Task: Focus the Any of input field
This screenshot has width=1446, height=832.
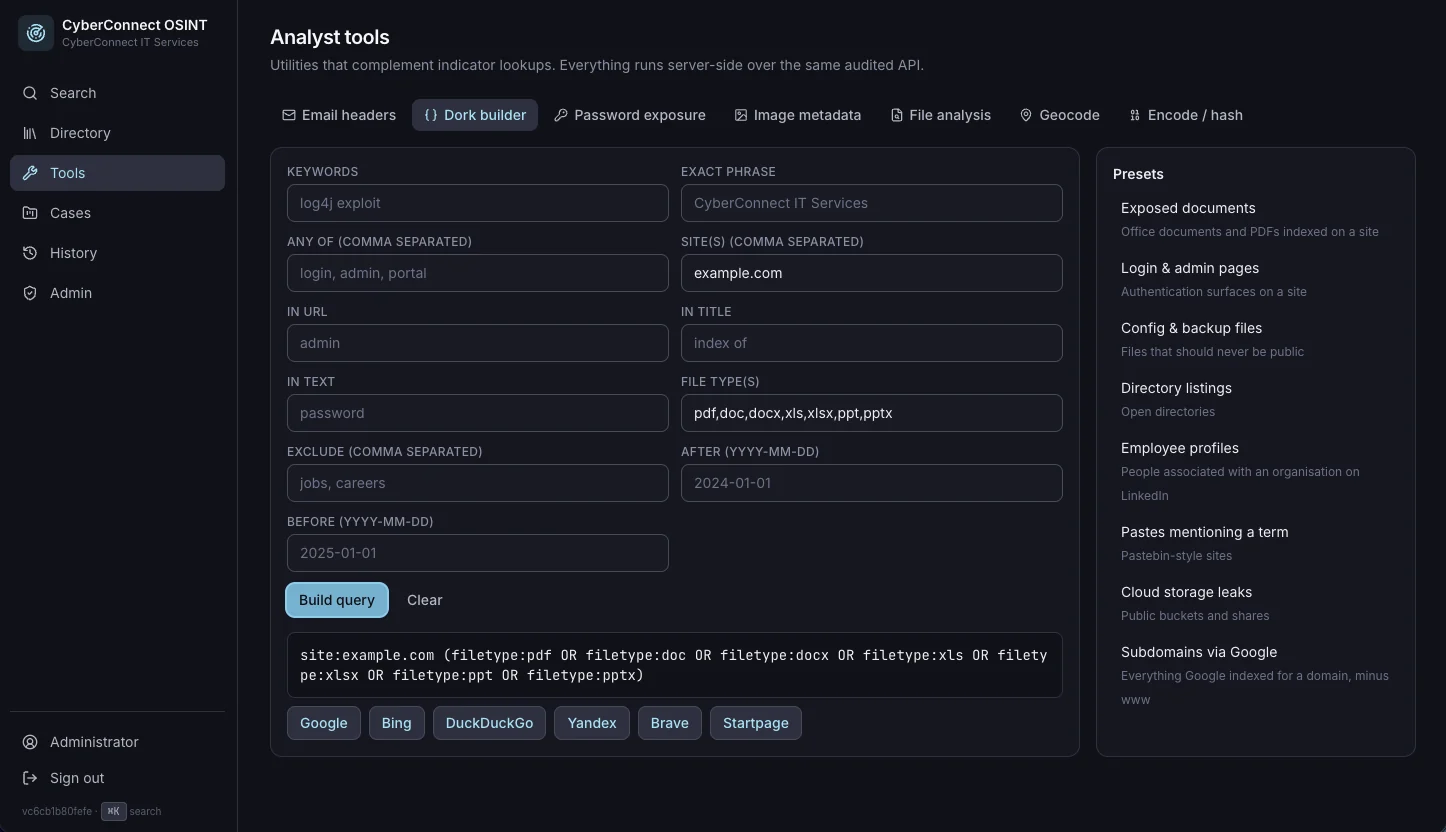Action: (x=478, y=273)
